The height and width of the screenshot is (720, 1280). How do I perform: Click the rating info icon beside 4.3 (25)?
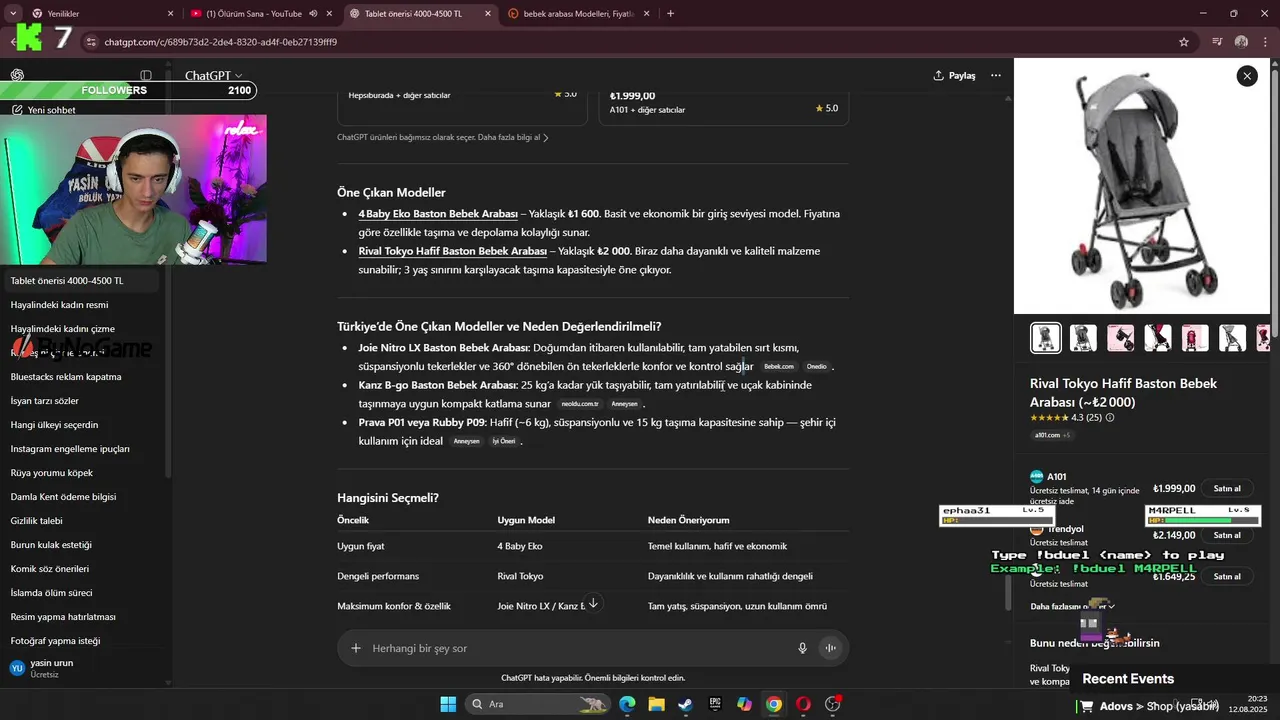[1110, 418]
